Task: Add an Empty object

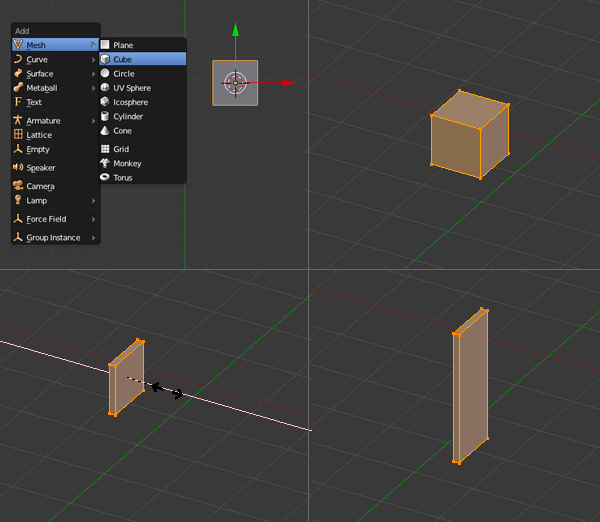Action: (55, 149)
